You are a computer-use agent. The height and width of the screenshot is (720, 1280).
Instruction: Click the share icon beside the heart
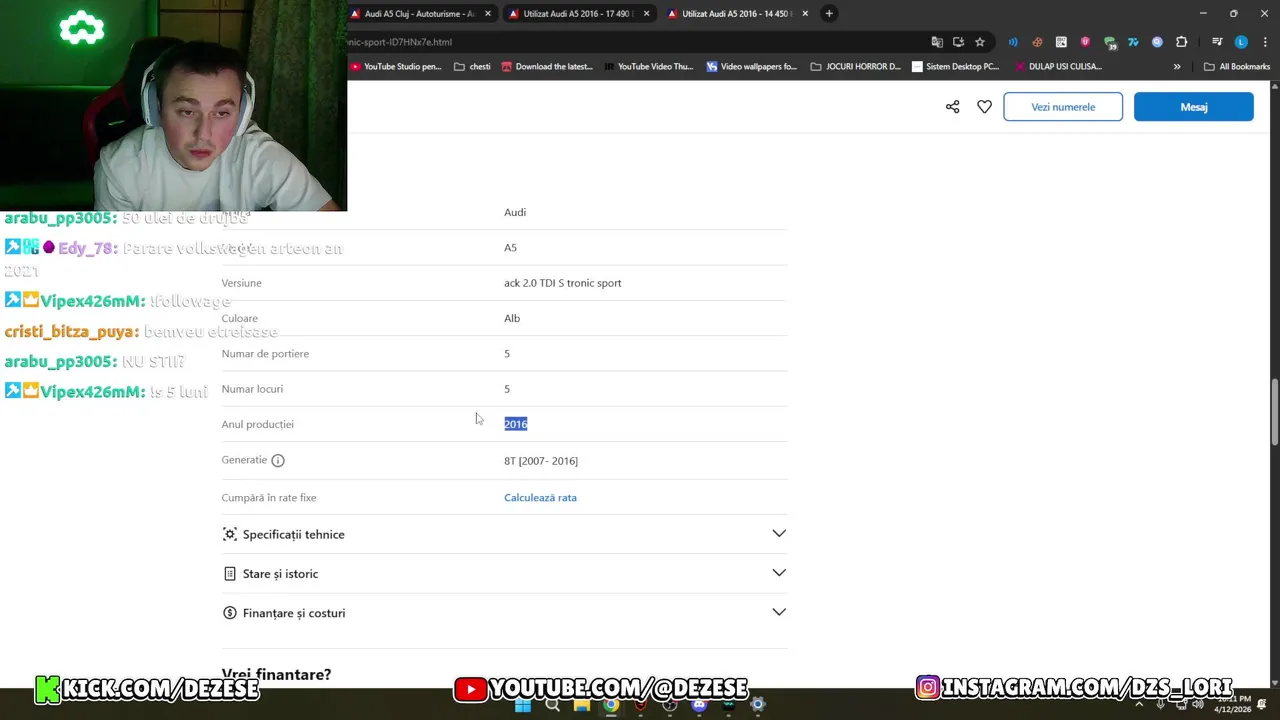(952, 107)
